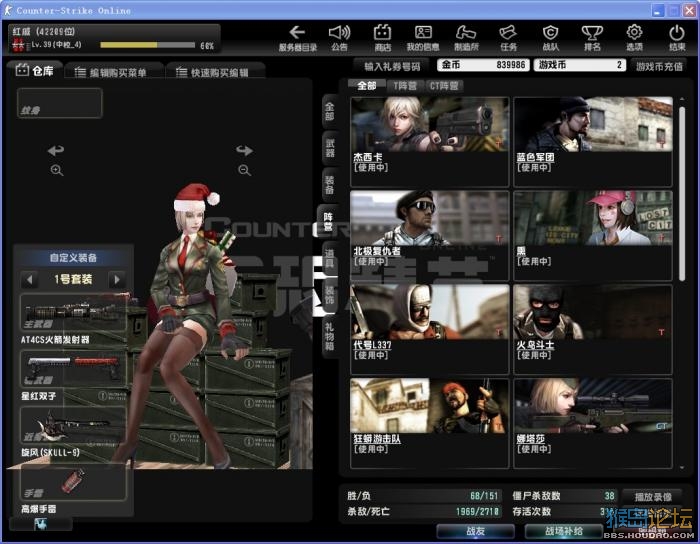Select the 蓝色军团 character card
This screenshot has width=700, height=544.
tap(593, 141)
